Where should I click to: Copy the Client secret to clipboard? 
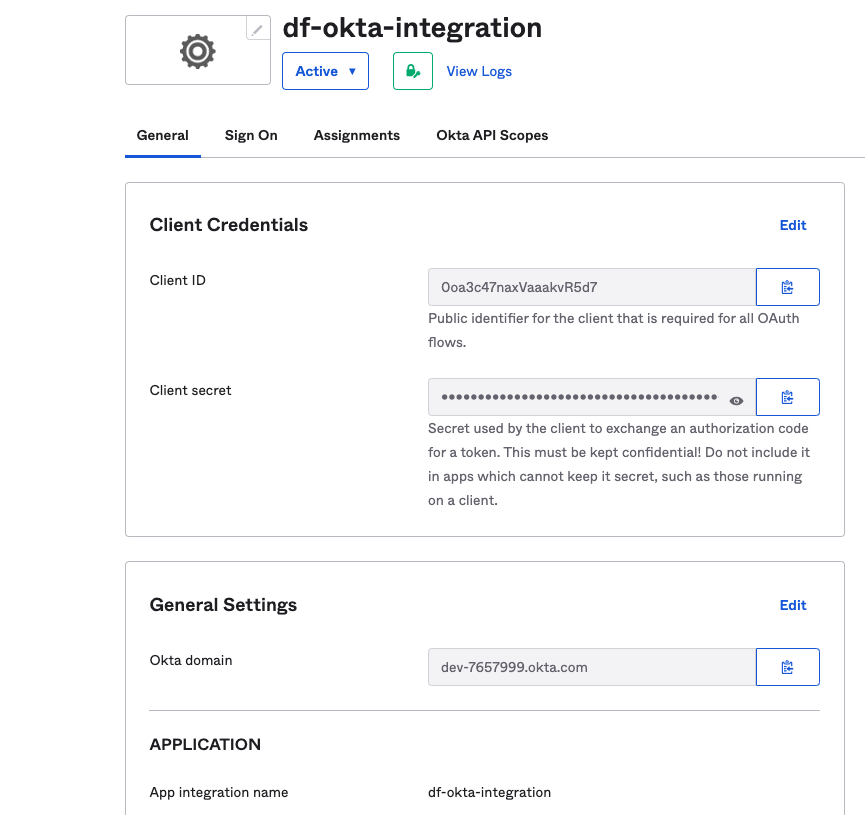[x=787, y=397]
